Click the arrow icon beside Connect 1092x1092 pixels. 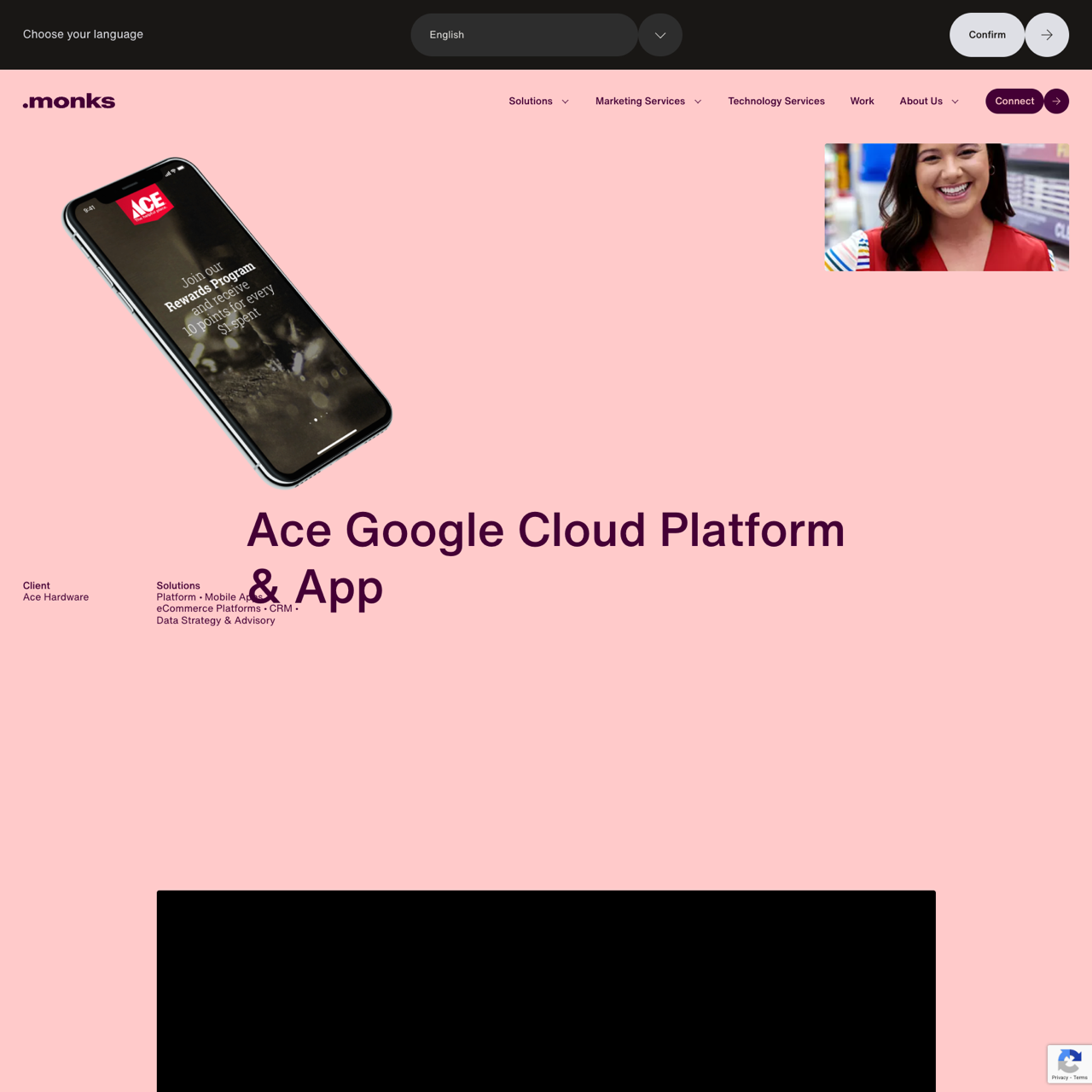[x=1056, y=101]
